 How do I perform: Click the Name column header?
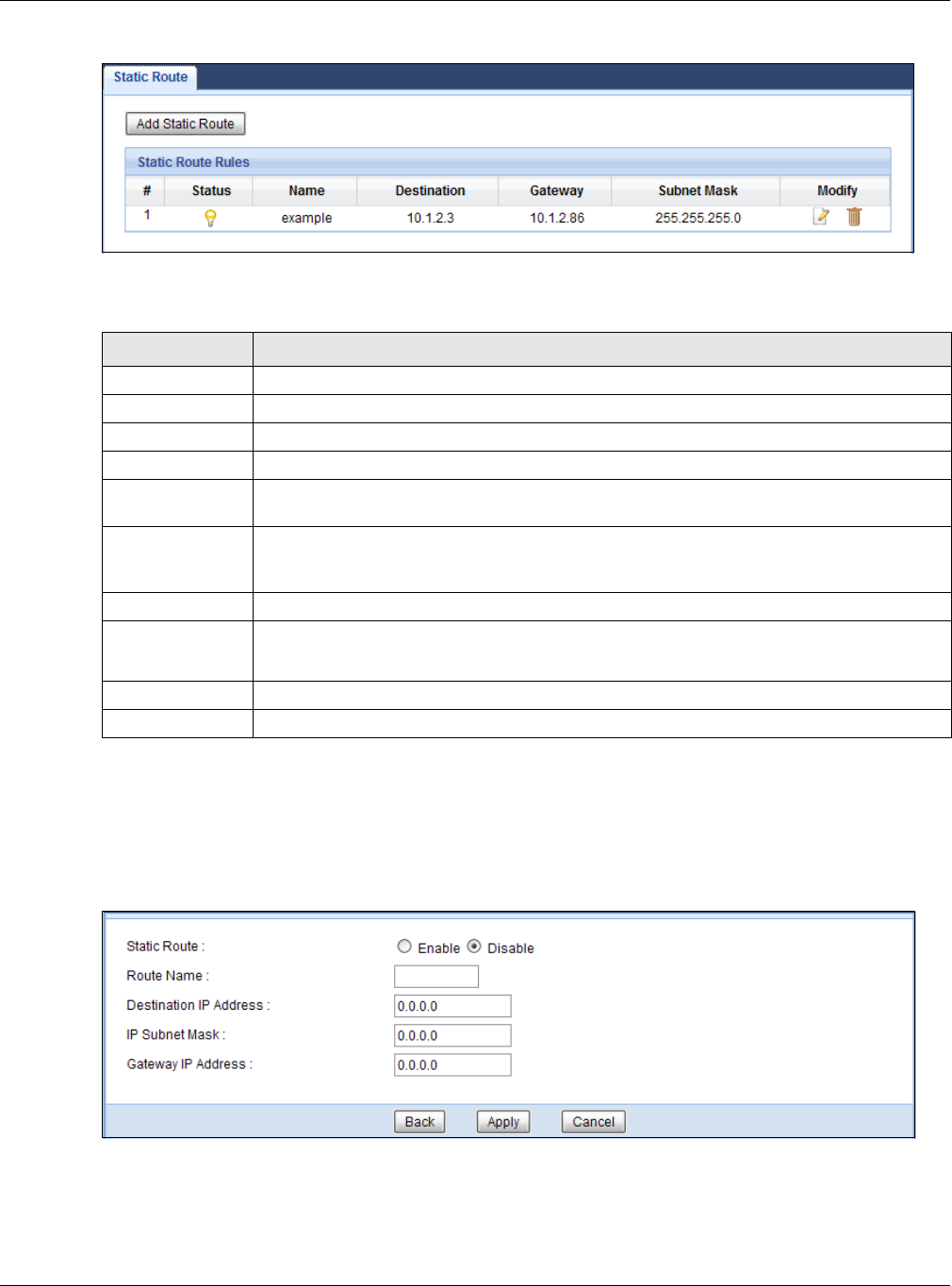(x=306, y=190)
